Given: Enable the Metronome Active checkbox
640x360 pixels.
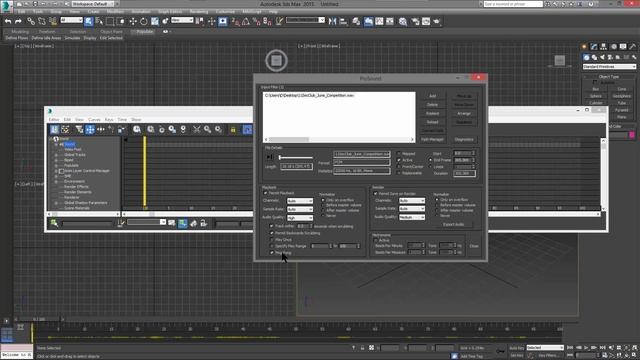Looking at the screenshot, I should tap(376, 240).
